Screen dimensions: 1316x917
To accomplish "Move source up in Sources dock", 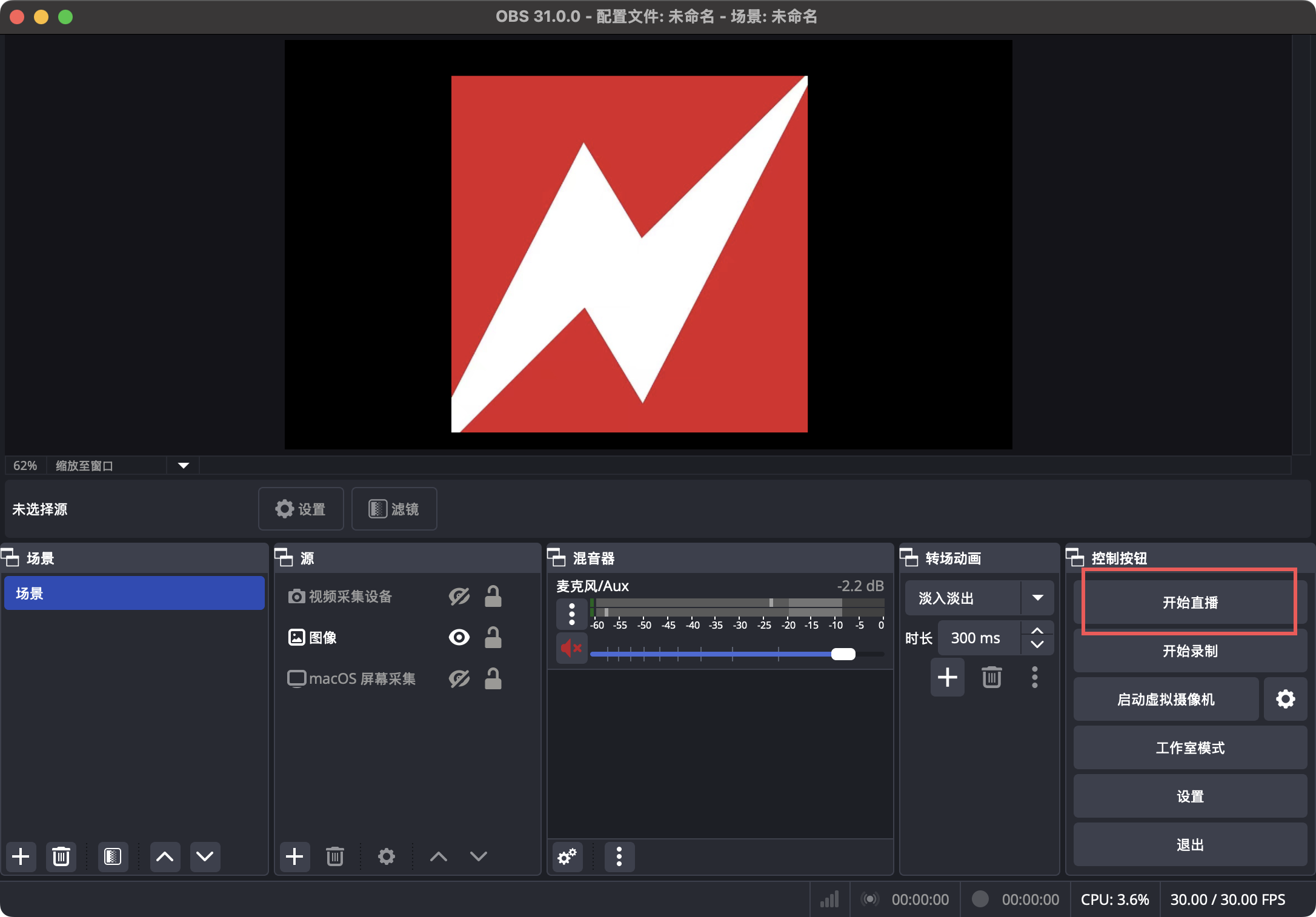I will (439, 856).
